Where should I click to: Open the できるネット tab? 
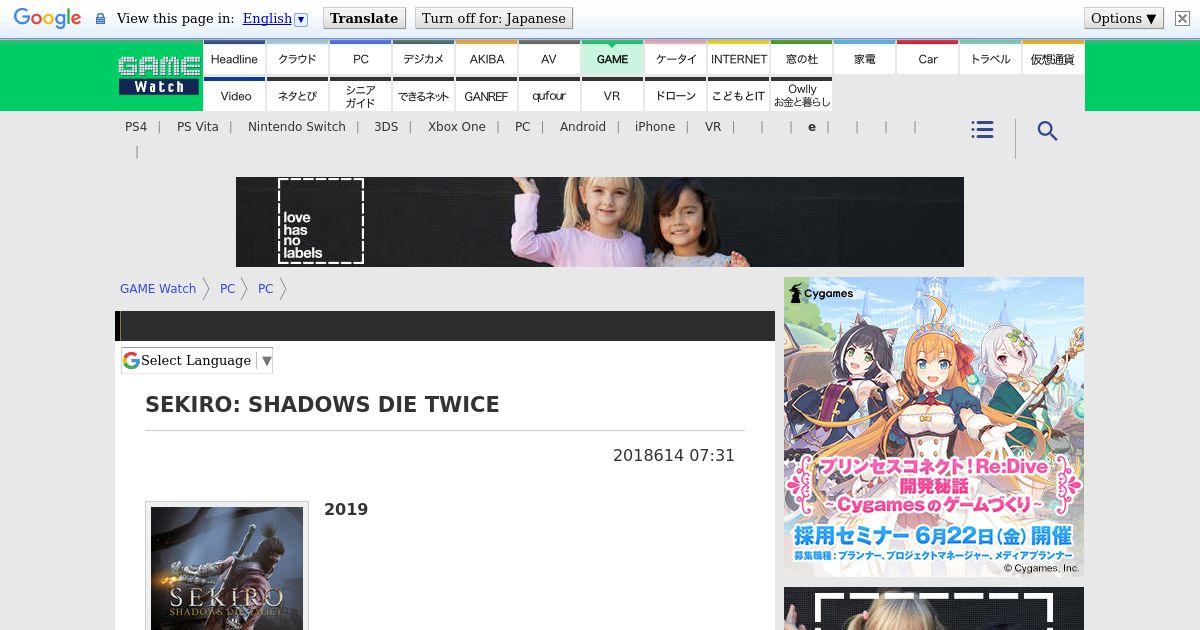[x=423, y=94]
